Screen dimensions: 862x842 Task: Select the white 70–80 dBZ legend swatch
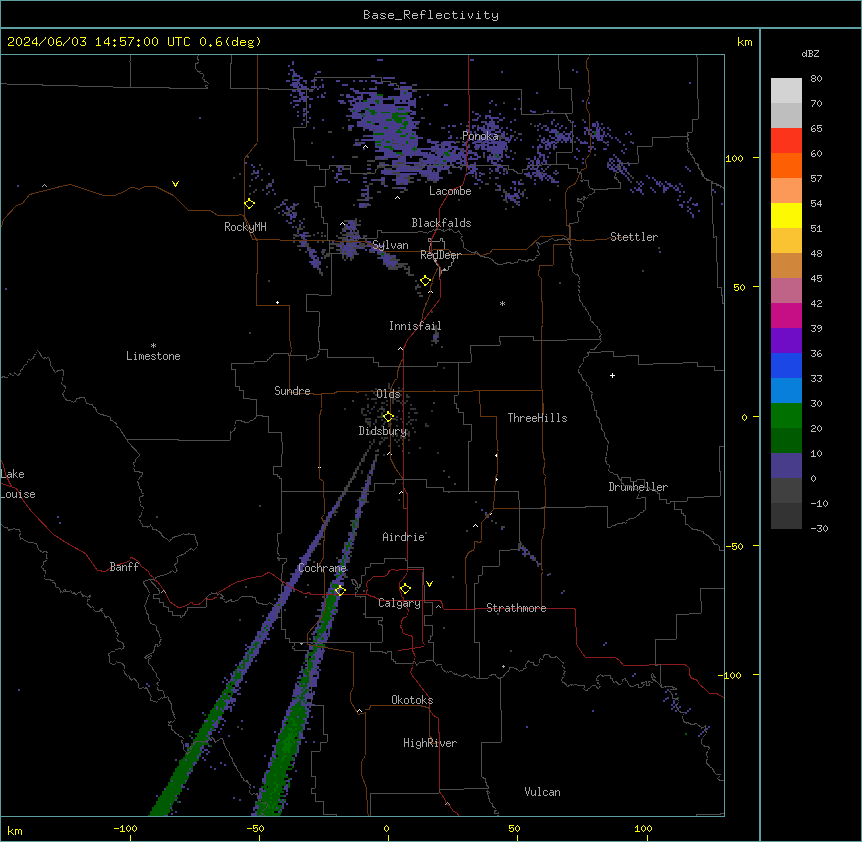click(x=786, y=91)
